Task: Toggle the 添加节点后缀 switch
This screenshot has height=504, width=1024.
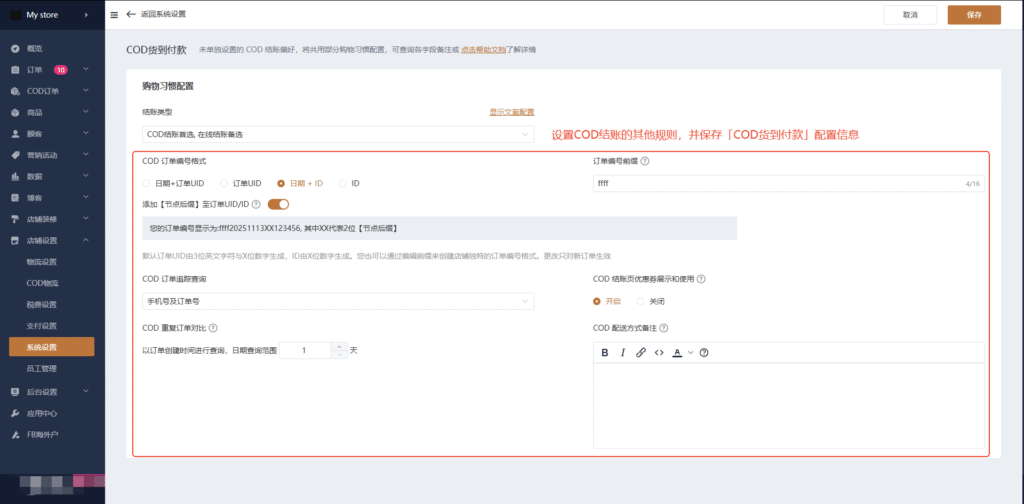Action: [x=278, y=205]
